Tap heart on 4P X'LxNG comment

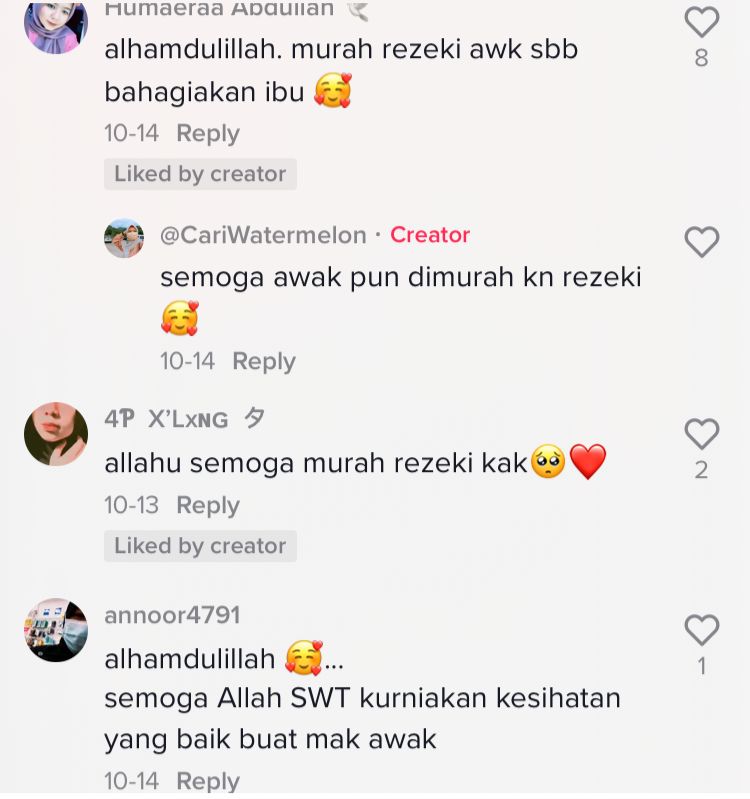click(x=702, y=434)
